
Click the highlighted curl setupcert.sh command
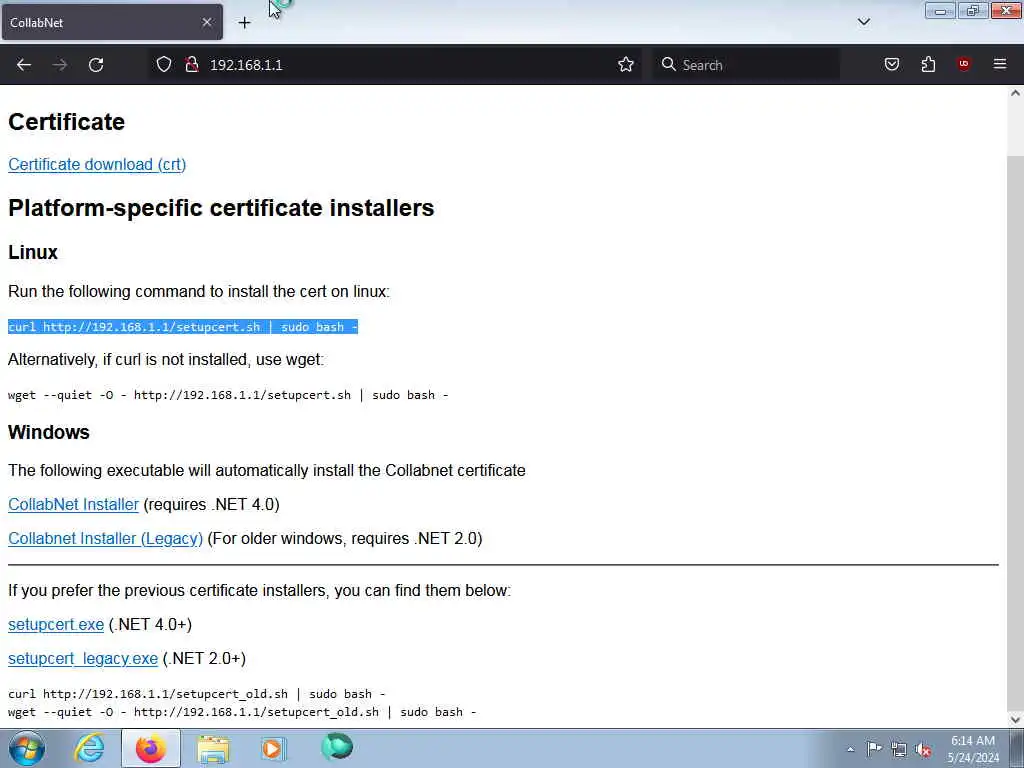click(183, 327)
